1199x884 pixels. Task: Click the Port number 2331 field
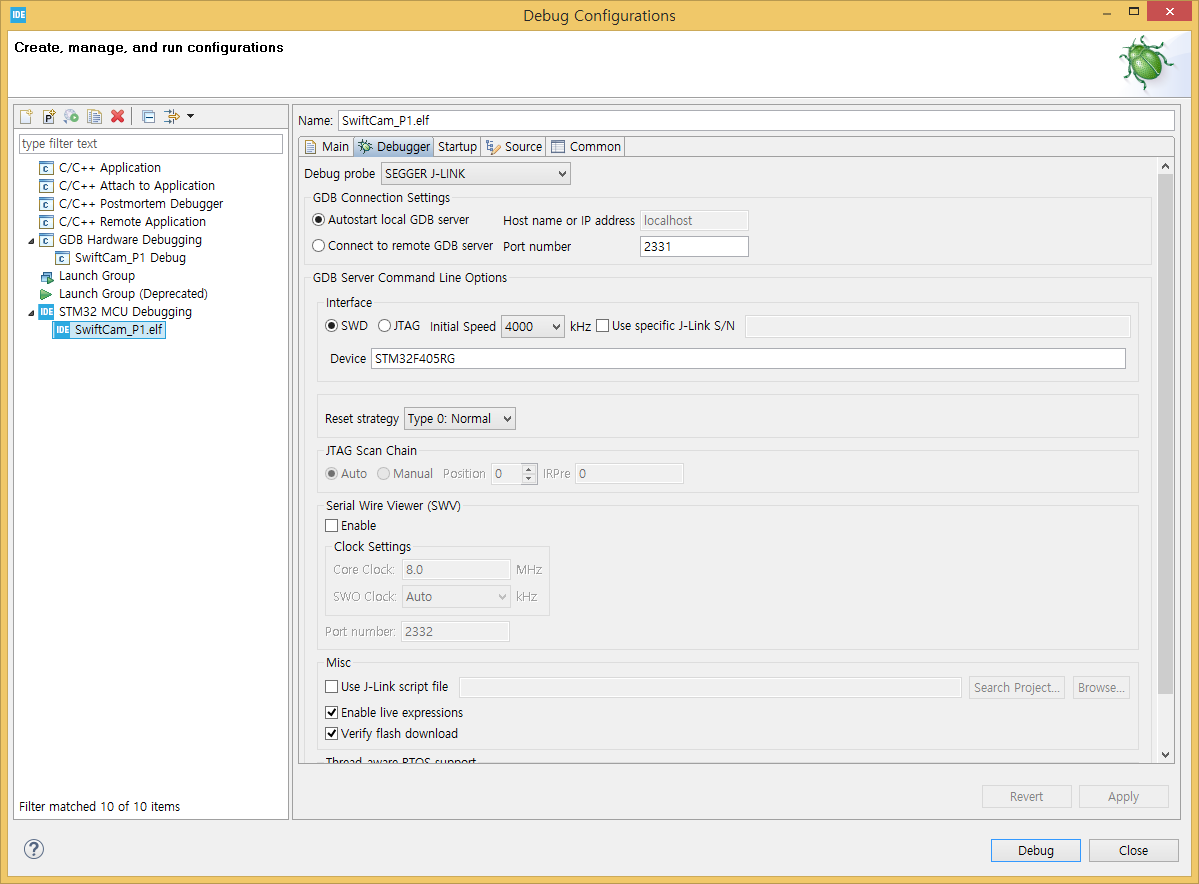[694, 246]
